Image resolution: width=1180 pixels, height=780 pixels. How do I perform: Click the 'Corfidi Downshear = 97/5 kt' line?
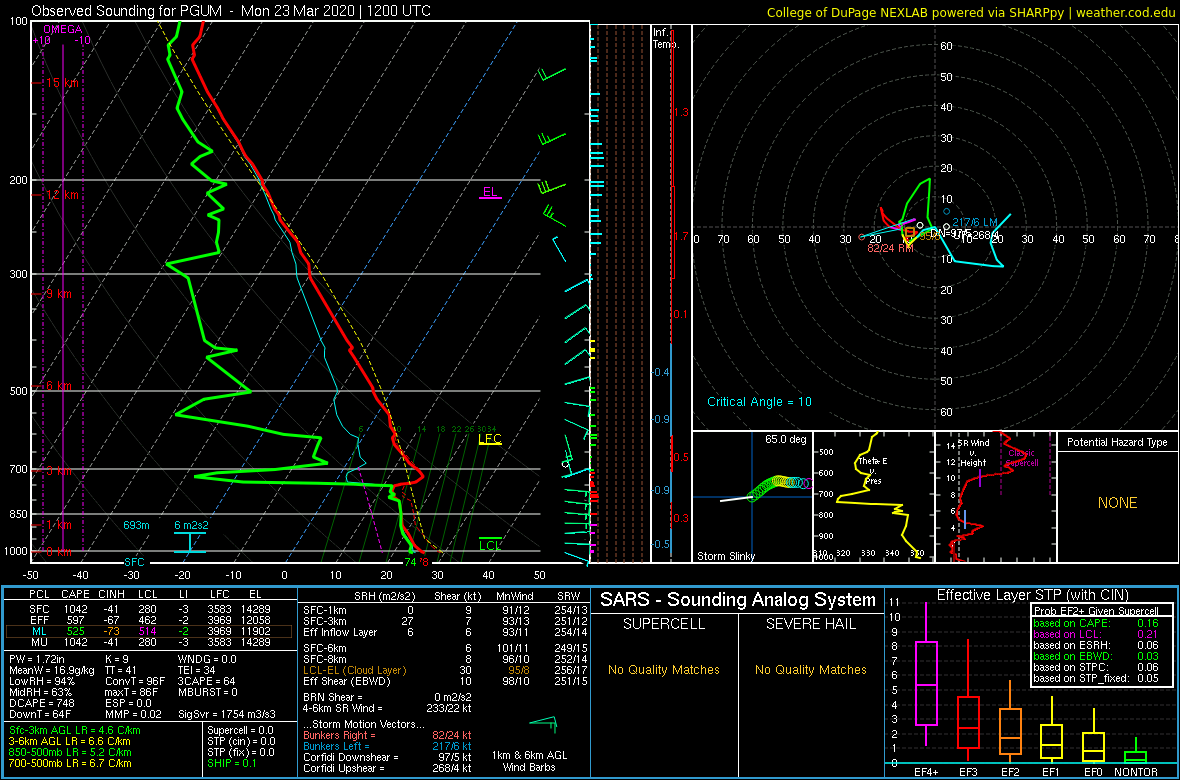(387, 757)
